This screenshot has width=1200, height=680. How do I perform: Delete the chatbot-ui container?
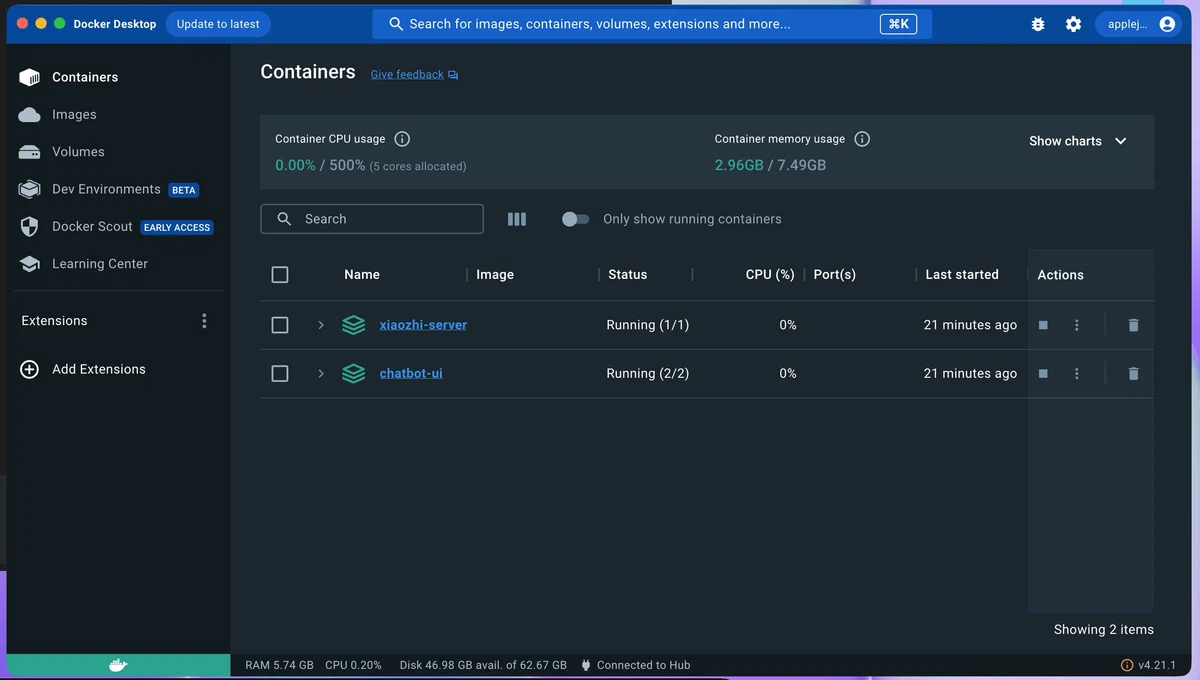pos(1133,373)
